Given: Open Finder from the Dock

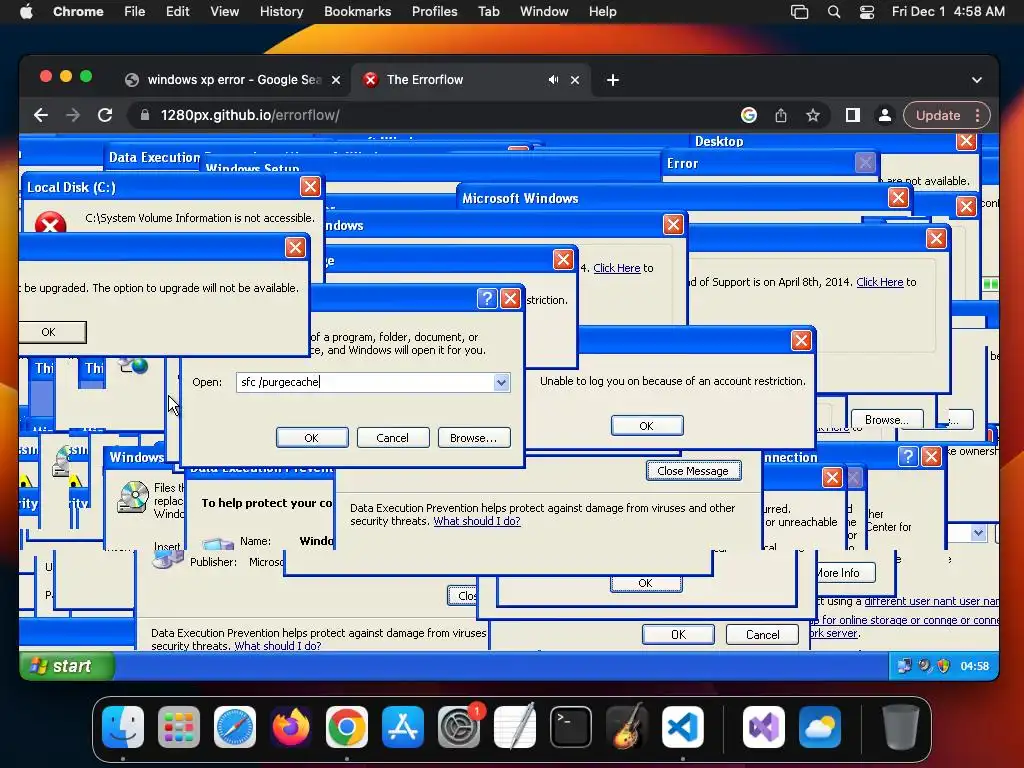Looking at the screenshot, I should [123, 727].
